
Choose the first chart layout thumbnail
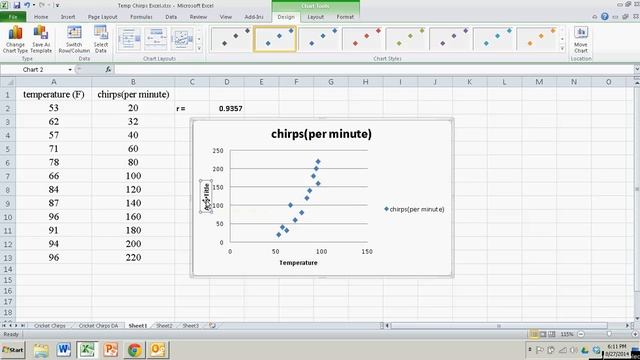[129, 40]
